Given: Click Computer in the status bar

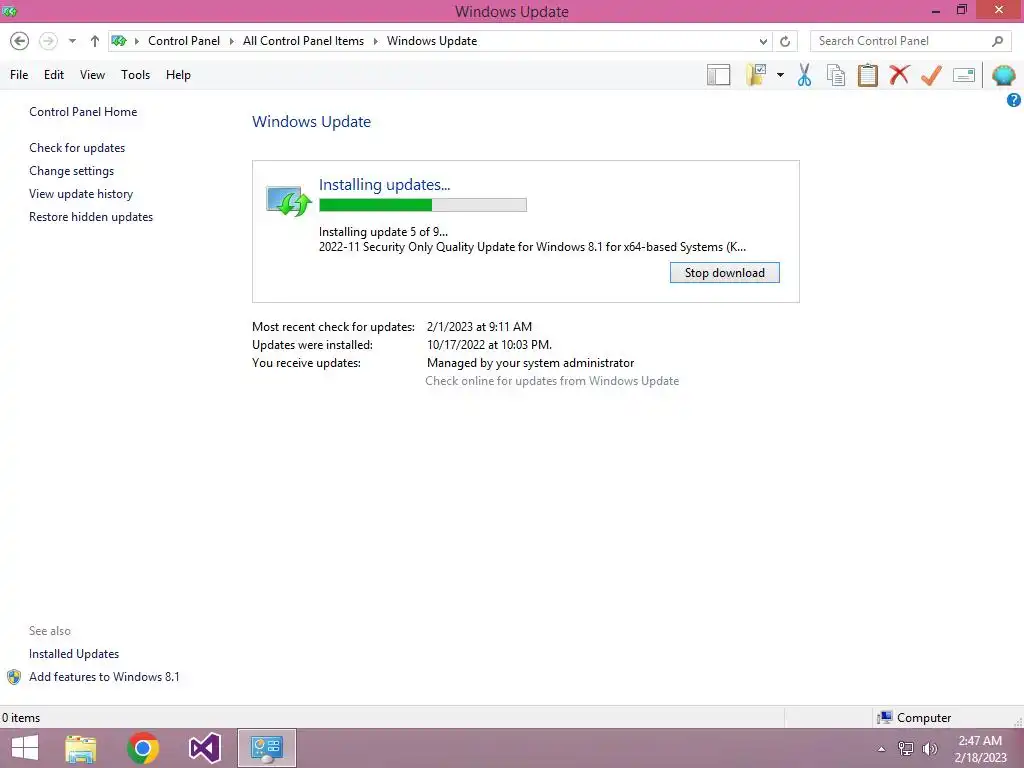Looking at the screenshot, I should [x=914, y=718].
